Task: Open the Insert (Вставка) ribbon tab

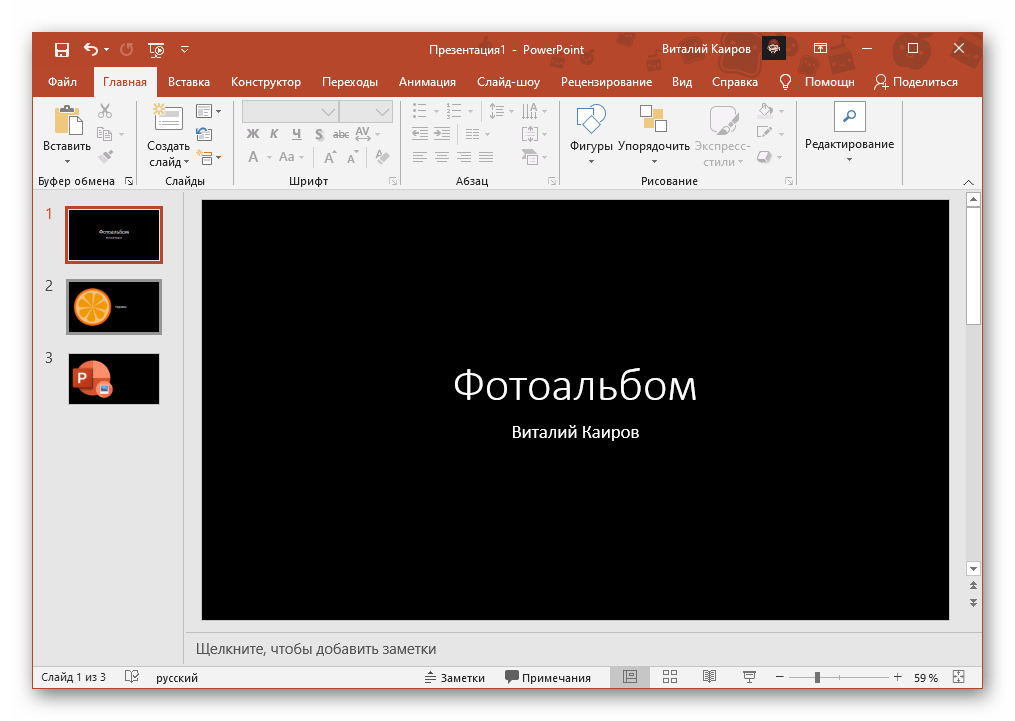Action: pyautogui.click(x=188, y=82)
